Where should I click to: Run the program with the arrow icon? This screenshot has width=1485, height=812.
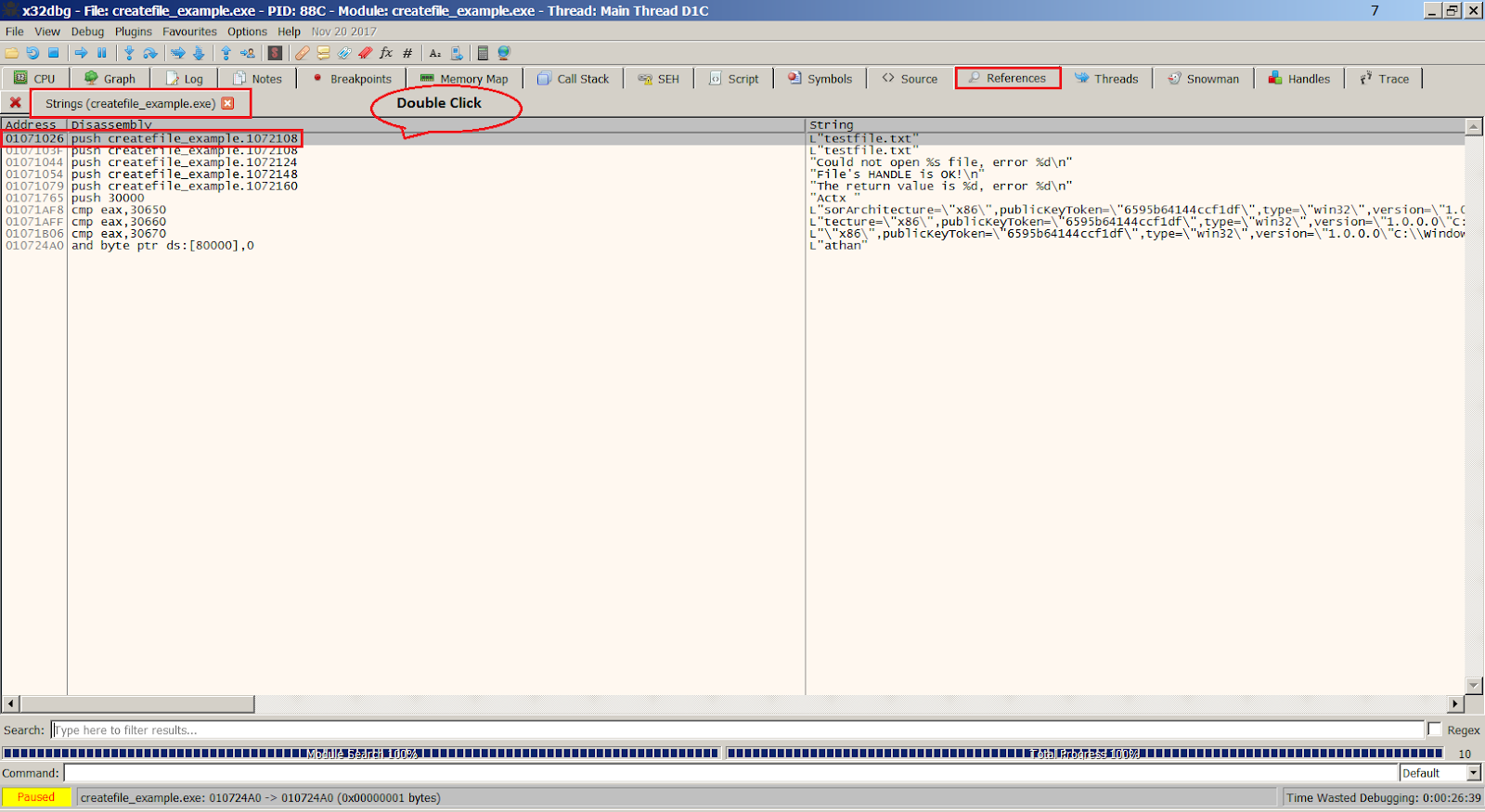(x=82, y=53)
